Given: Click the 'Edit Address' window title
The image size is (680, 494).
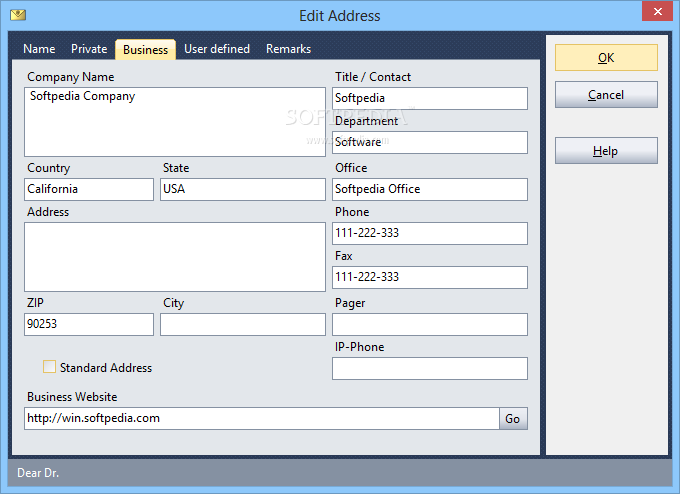Looking at the screenshot, I should coord(340,16).
